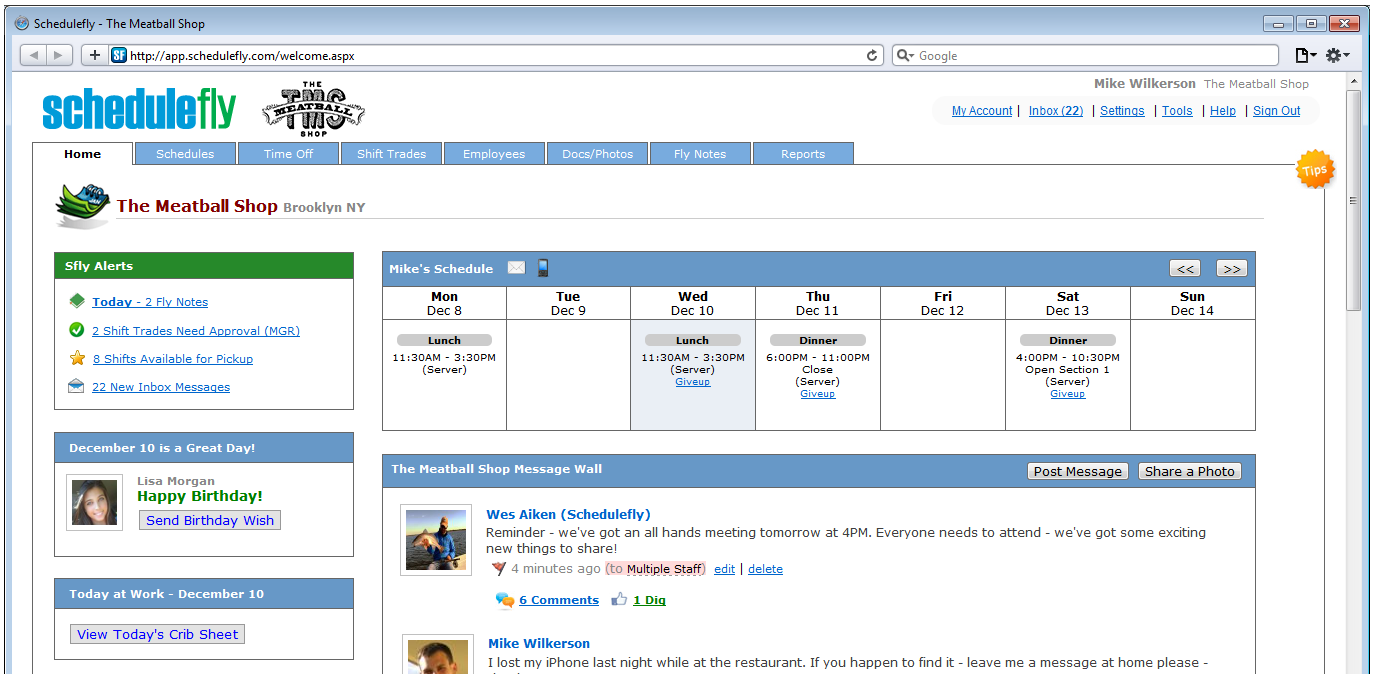Click the reload icon in address bar

[872, 56]
